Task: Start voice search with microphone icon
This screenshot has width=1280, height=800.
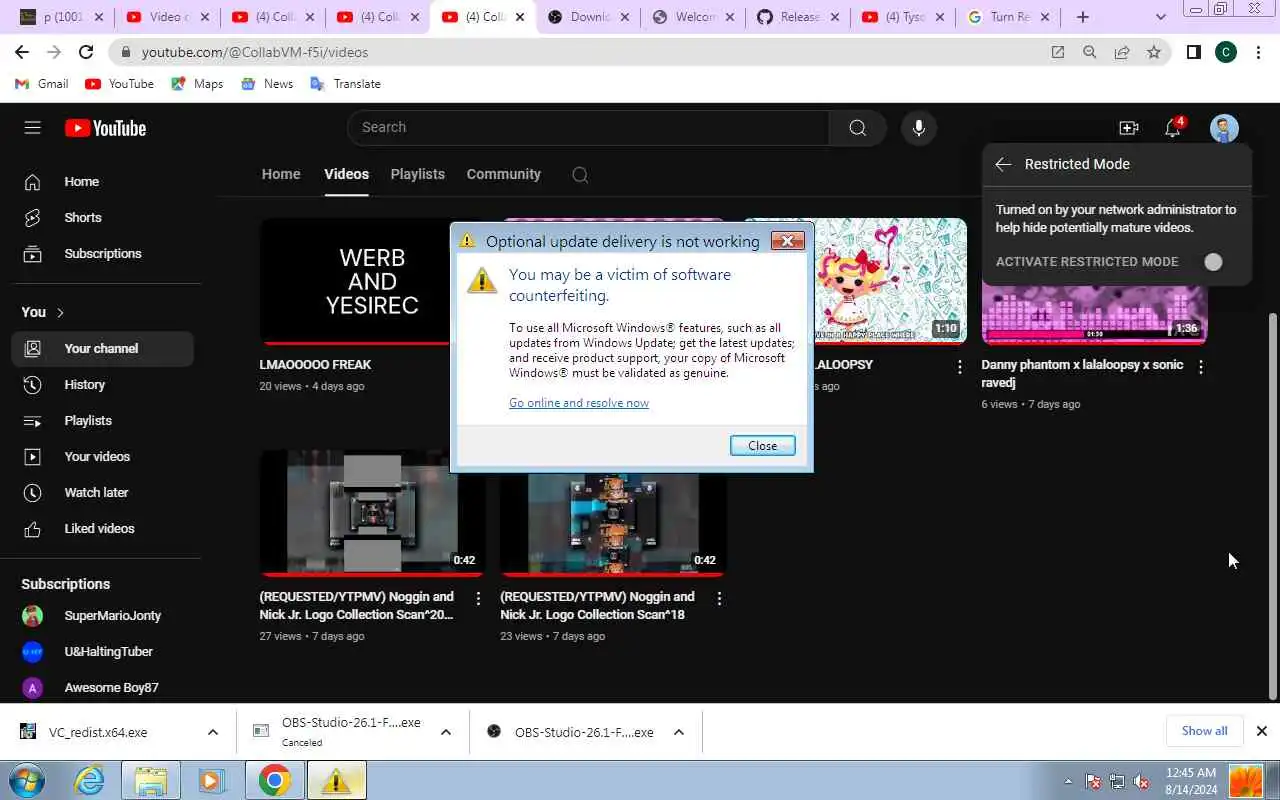Action: click(x=918, y=127)
